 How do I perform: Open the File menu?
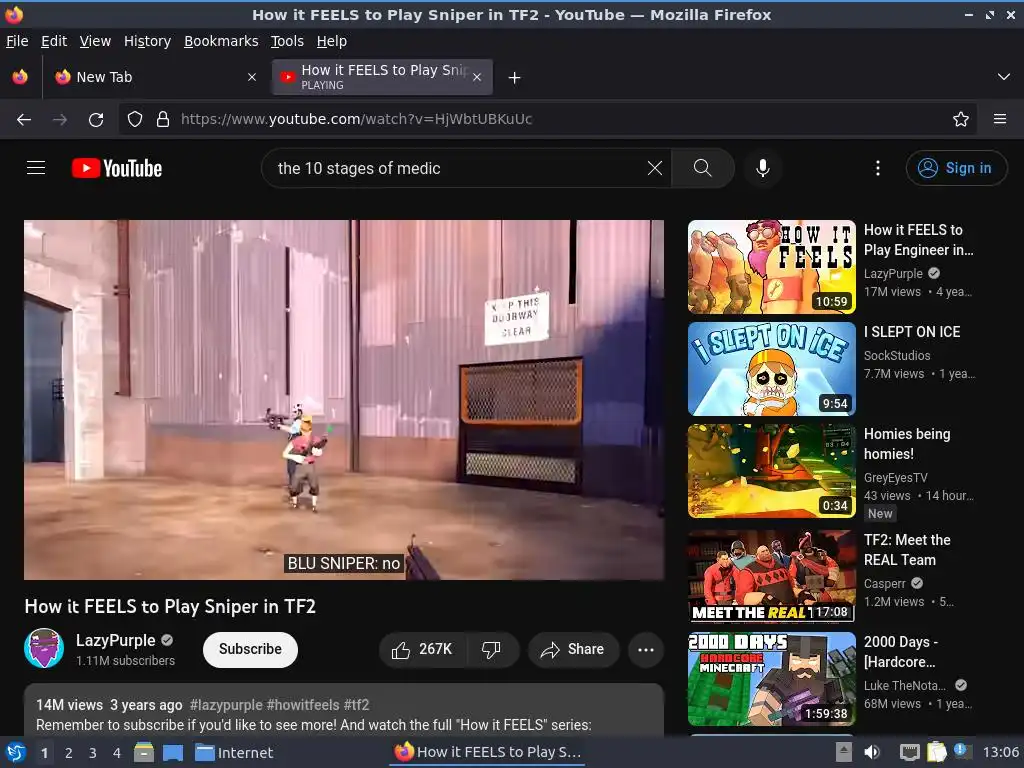(x=17, y=41)
